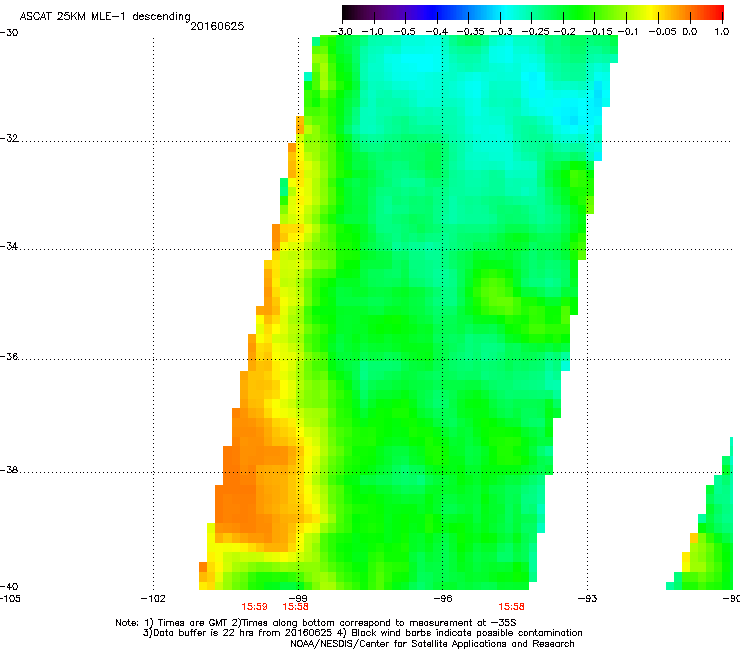Click longitude label '-99'
The height and width of the screenshot is (650, 740).
tap(298, 599)
